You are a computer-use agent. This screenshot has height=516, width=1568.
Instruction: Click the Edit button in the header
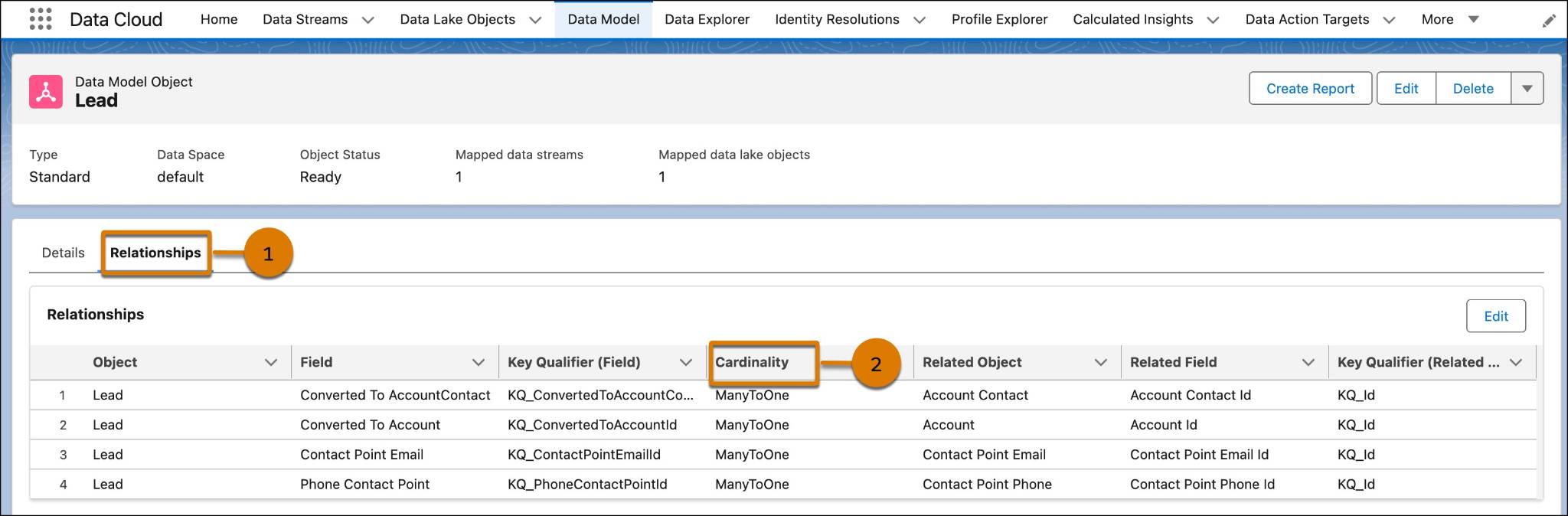[1406, 88]
